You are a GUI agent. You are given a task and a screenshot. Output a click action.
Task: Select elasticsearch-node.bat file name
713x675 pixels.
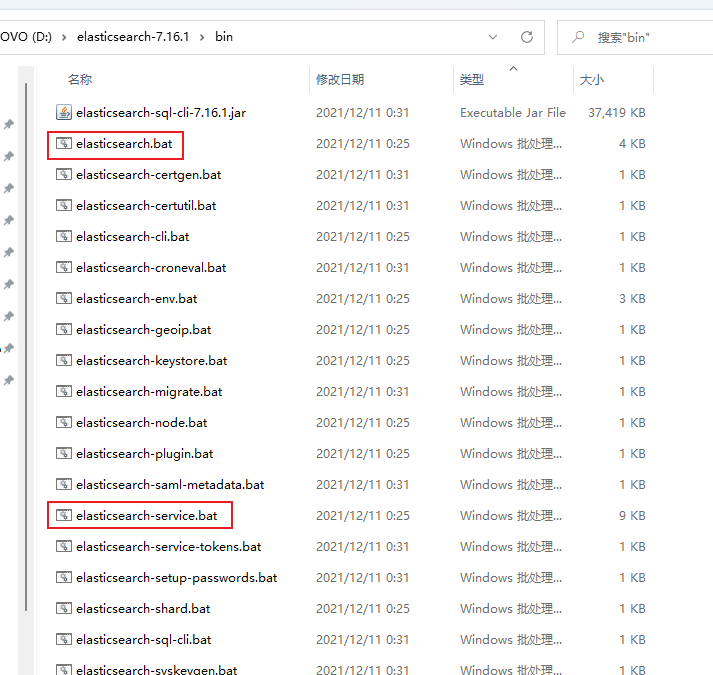pos(141,423)
